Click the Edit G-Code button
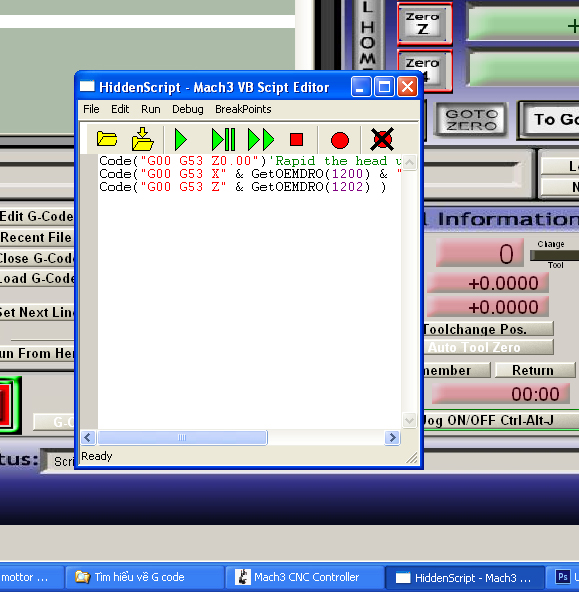 (37, 216)
